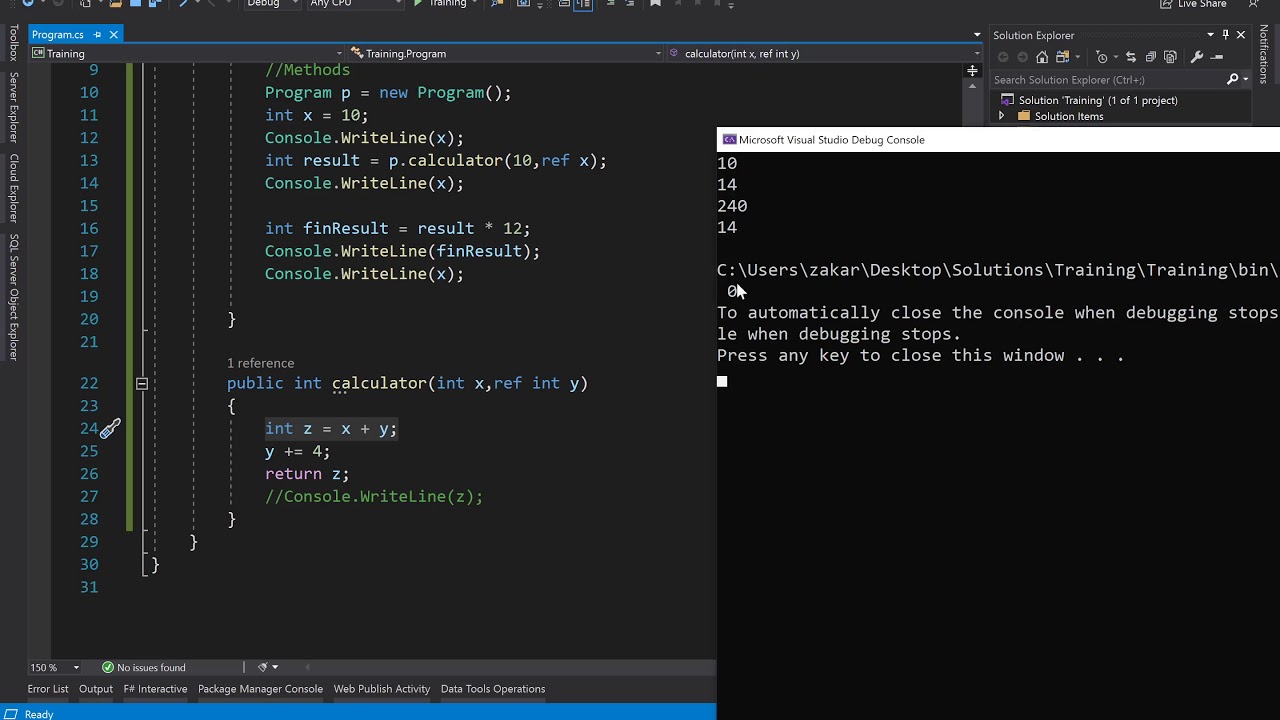Viewport: 1280px width, 720px height.
Task: Click the Forward arrow in Solution Explorer
Action: tap(1022, 57)
